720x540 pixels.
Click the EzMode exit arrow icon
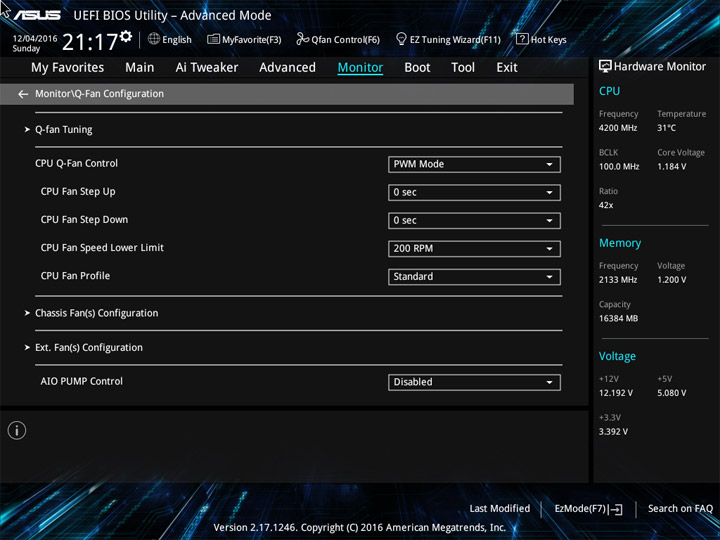pos(617,509)
